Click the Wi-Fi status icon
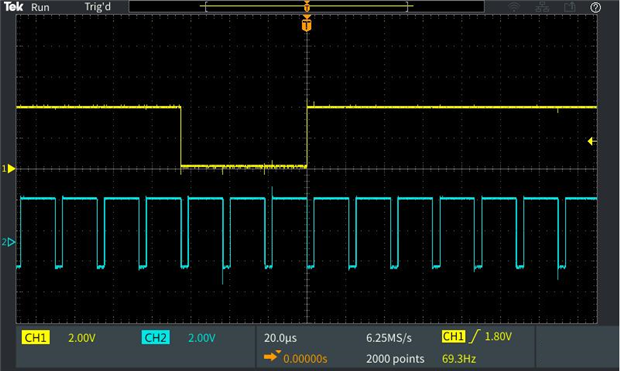620x371 pixels. click(x=514, y=7)
